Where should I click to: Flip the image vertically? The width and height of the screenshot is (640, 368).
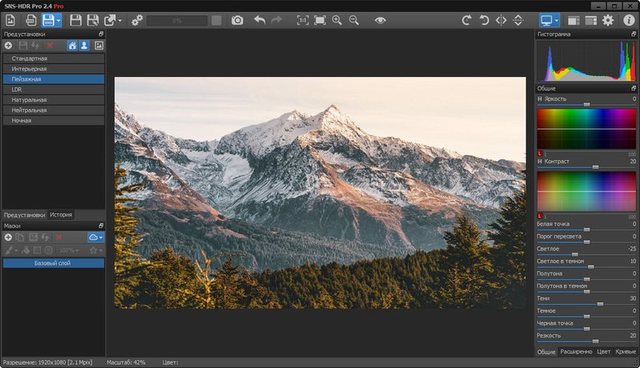518,20
